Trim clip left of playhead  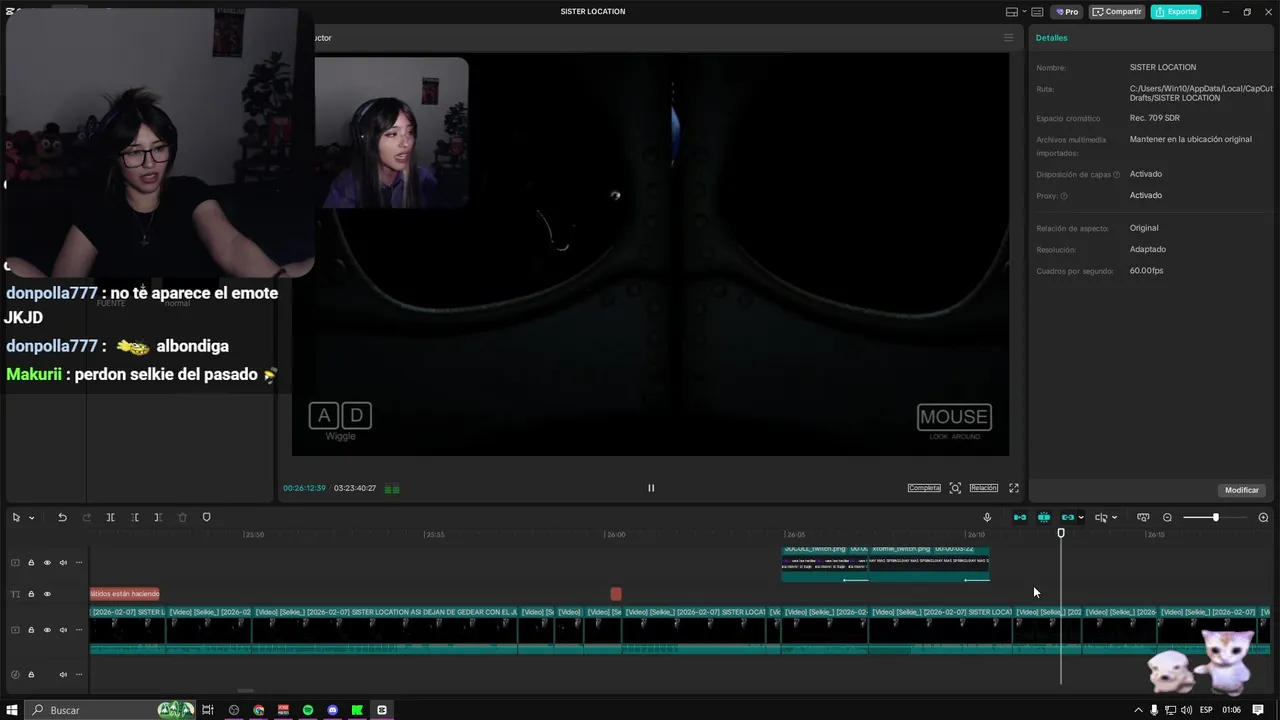coord(135,517)
